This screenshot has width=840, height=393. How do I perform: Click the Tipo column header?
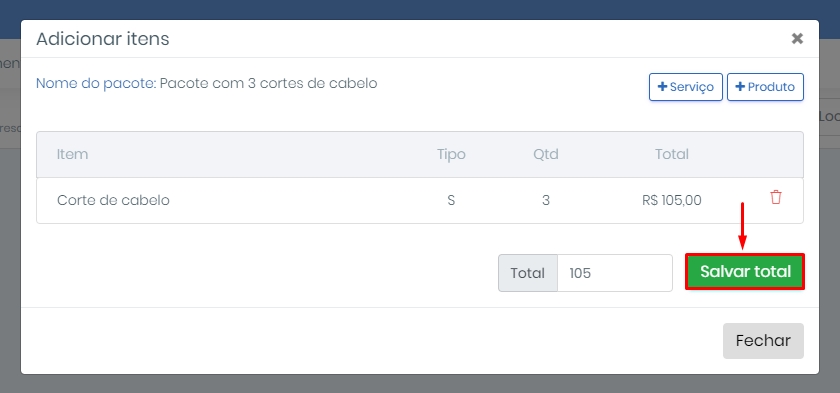coord(451,154)
